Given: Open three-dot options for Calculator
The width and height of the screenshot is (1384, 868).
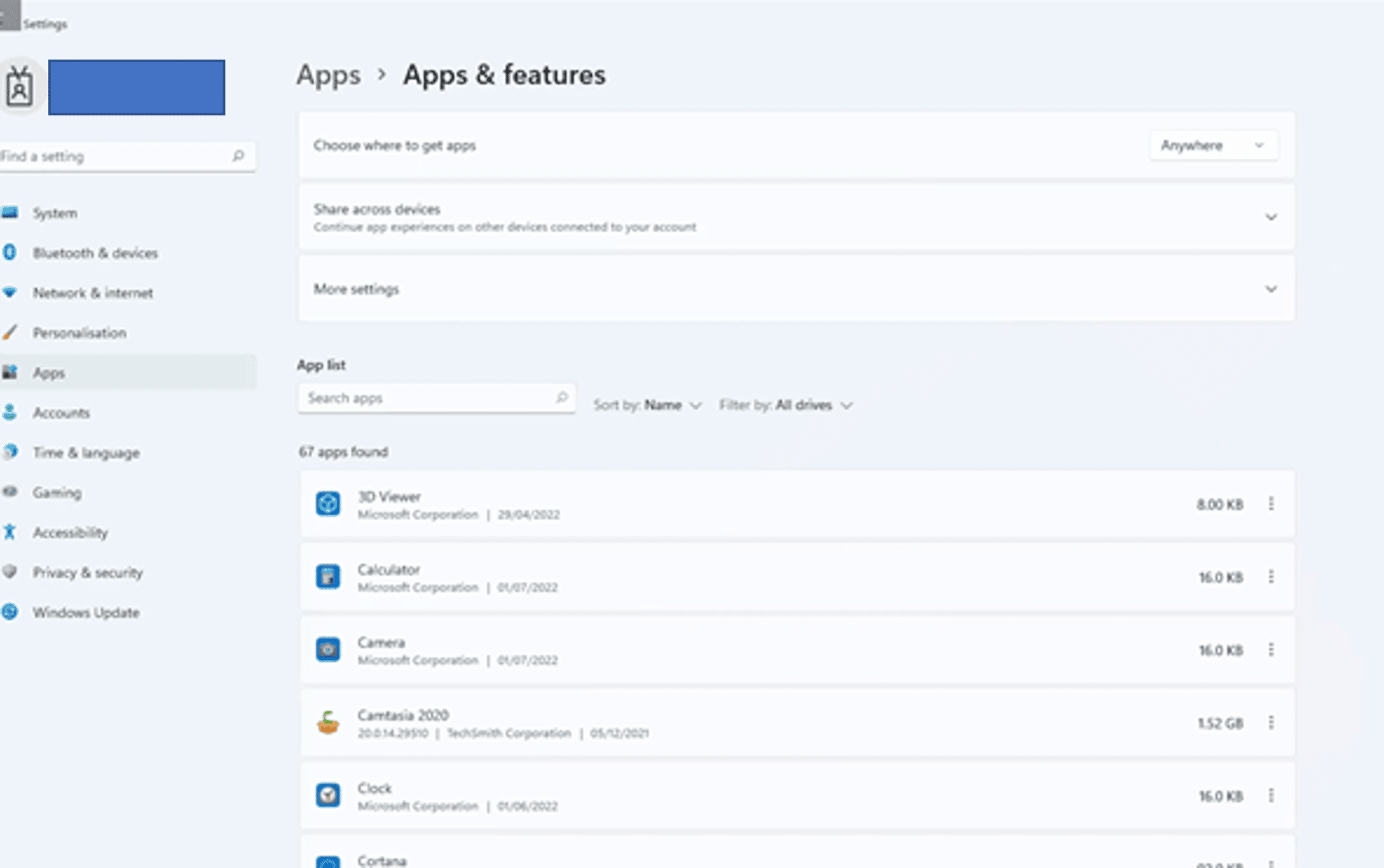Looking at the screenshot, I should [1270, 577].
